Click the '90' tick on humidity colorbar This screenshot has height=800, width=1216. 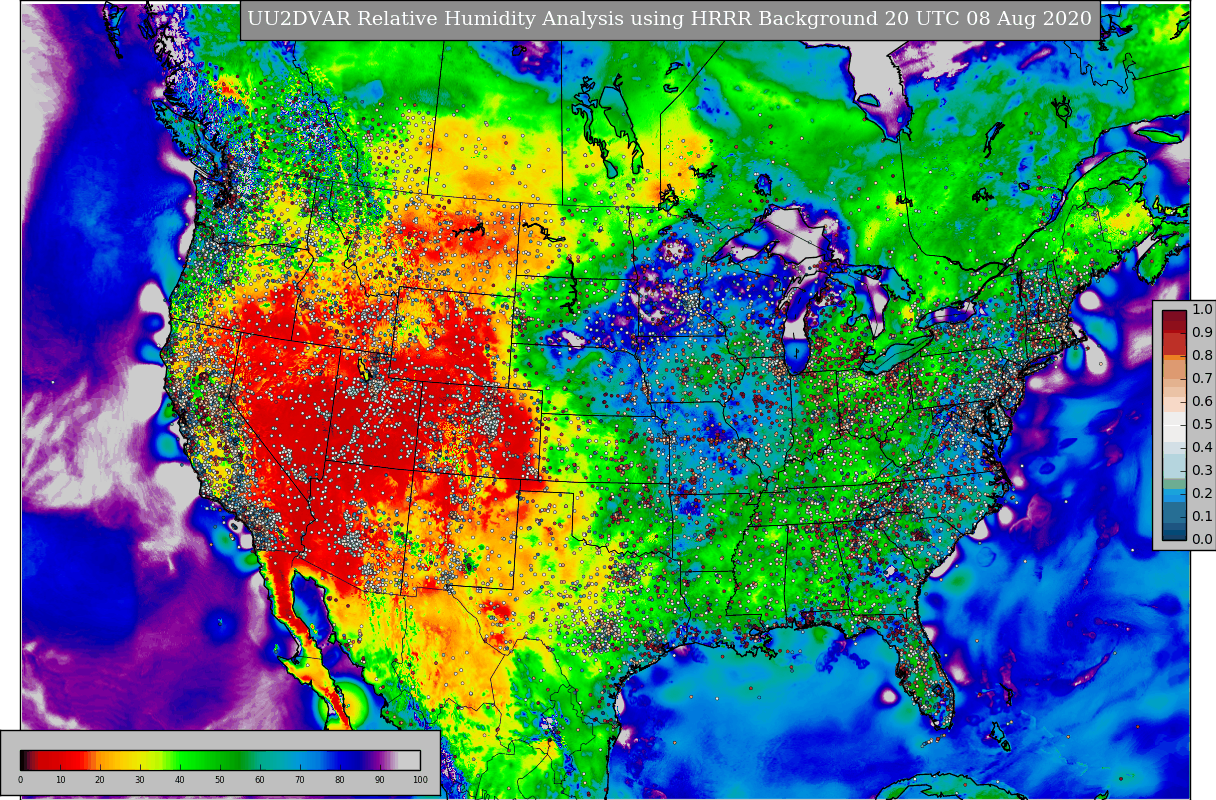380,780
